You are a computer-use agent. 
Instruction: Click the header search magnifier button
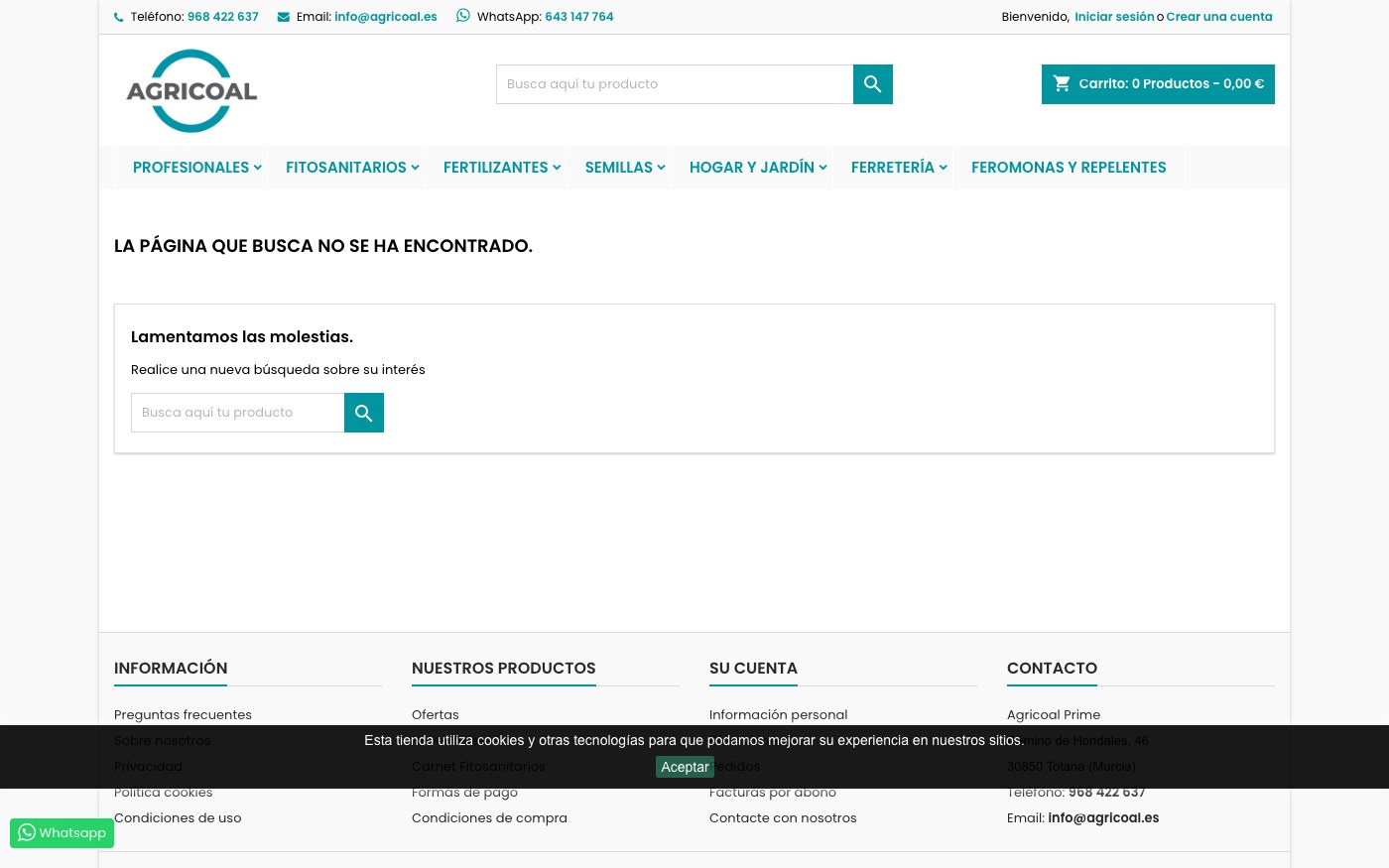coord(873,84)
